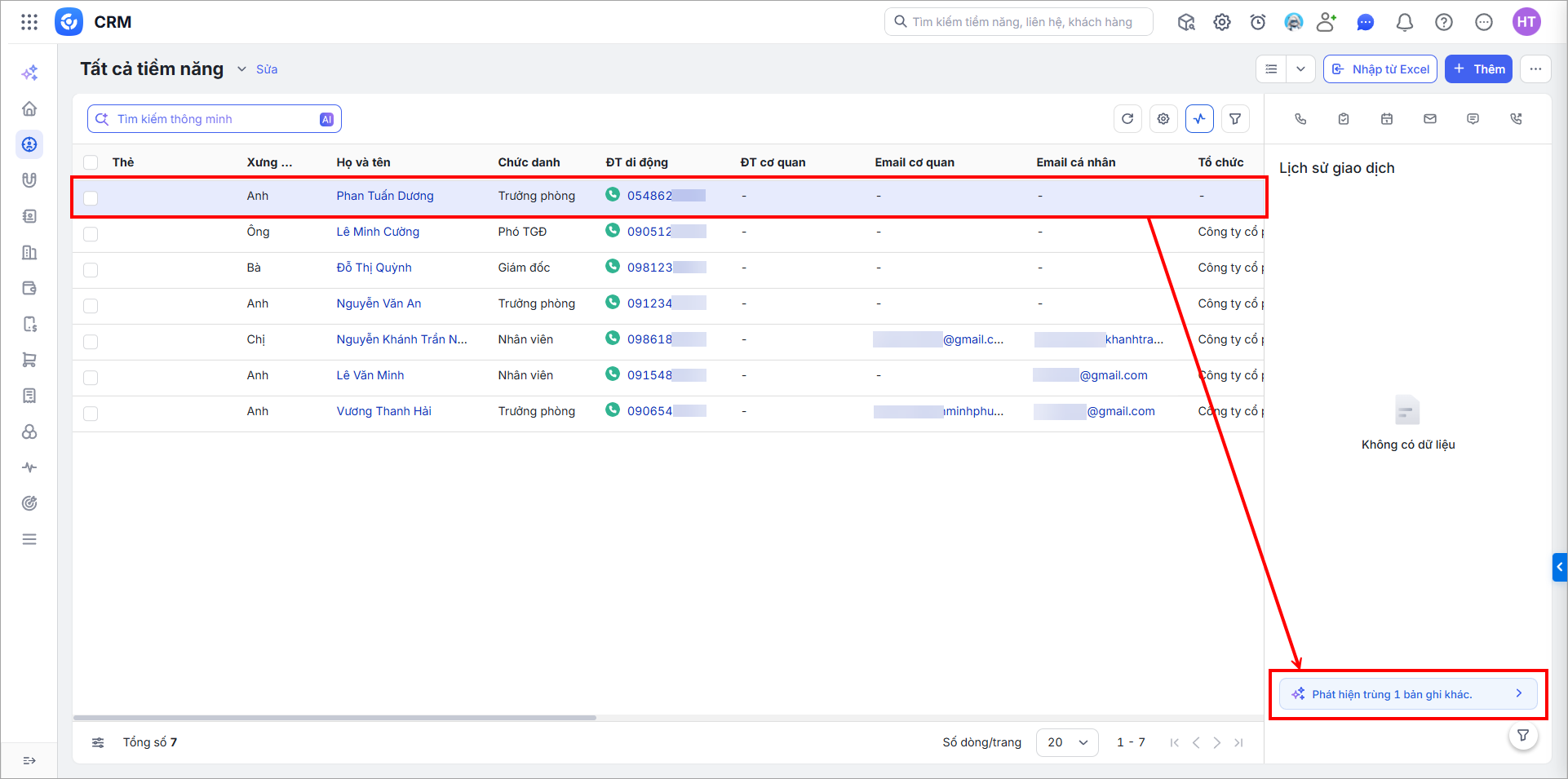Click the Thêm button to add a lead

coord(1478,69)
